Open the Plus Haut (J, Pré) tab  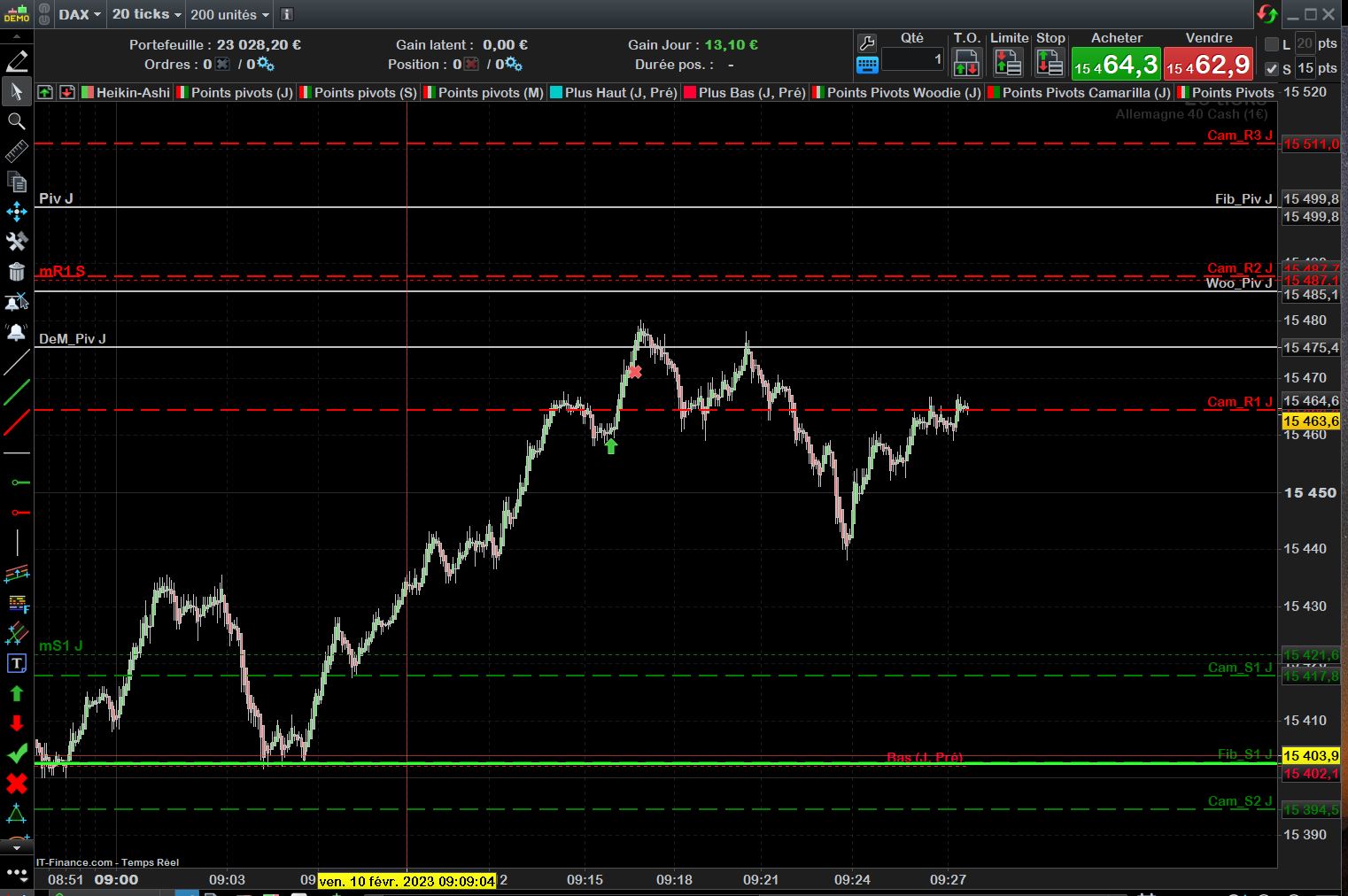[614, 92]
